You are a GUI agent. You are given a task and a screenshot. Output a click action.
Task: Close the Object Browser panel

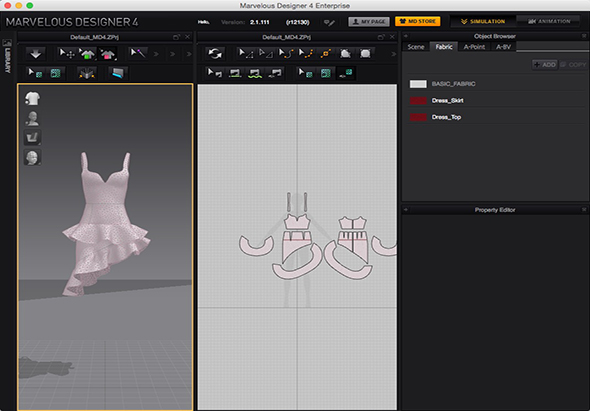click(584, 37)
